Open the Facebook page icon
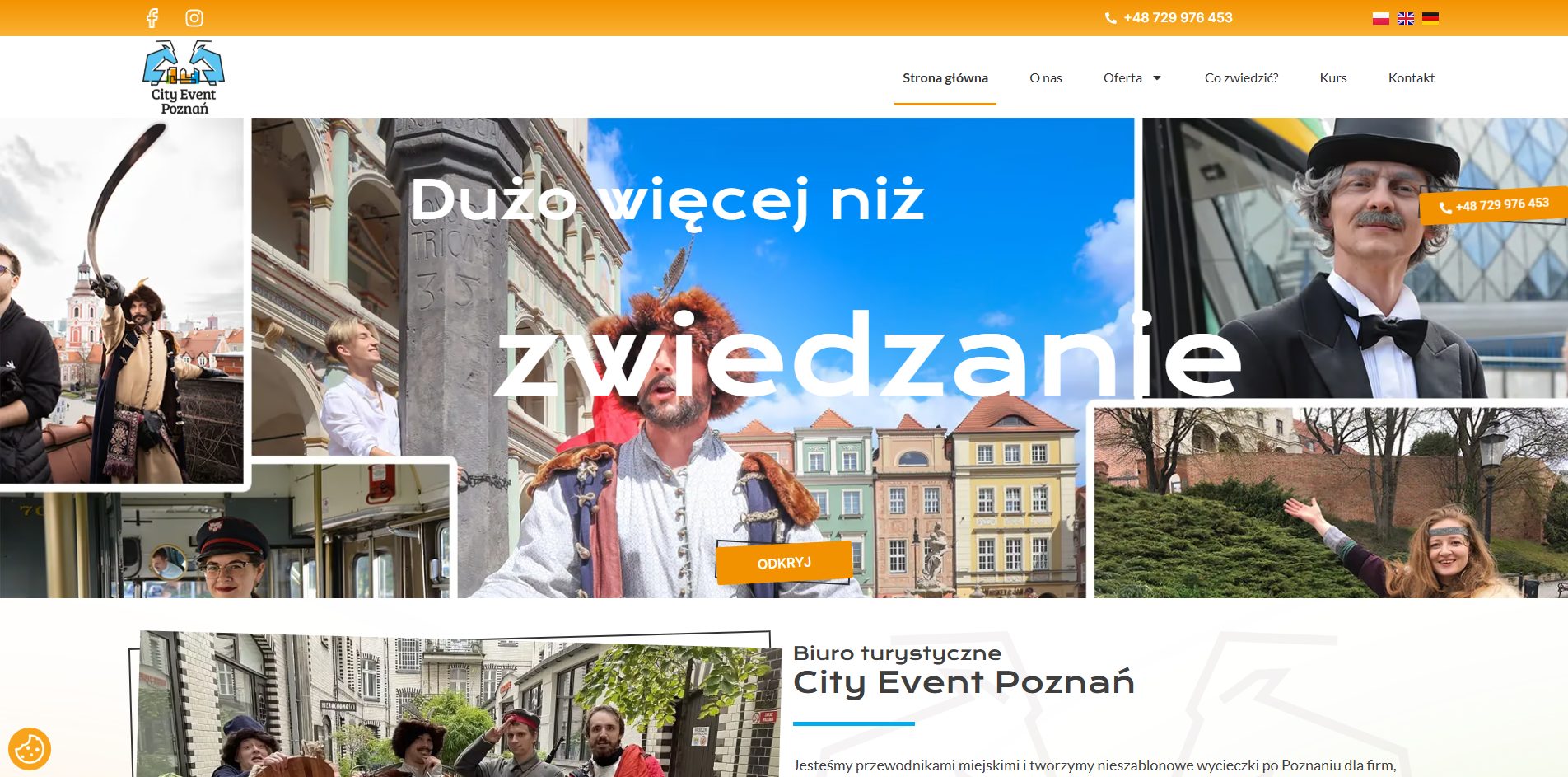Viewport: 1568px width, 777px height. [x=152, y=18]
